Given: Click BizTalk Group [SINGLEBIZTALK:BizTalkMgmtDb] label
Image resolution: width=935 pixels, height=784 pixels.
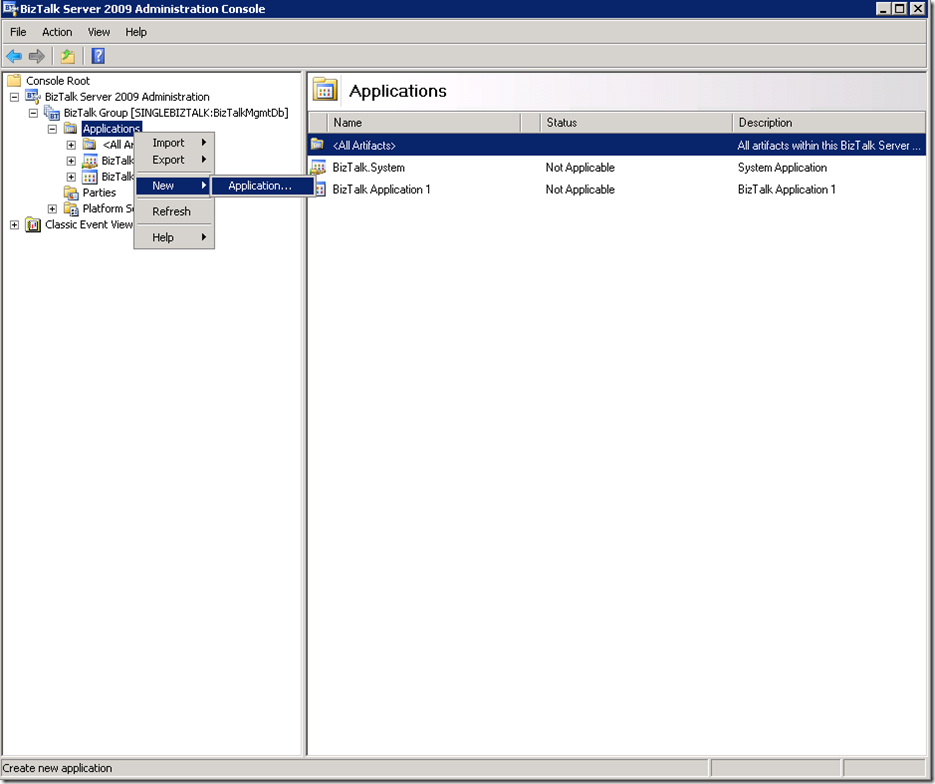Looking at the screenshot, I should [176, 113].
